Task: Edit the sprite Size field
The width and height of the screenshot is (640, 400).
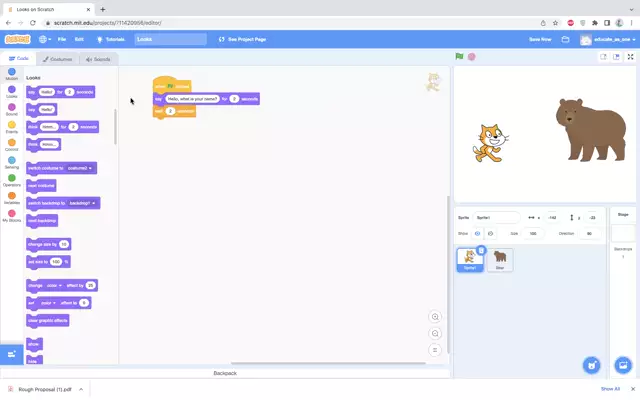Action: pyautogui.click(x=533, y=233)
